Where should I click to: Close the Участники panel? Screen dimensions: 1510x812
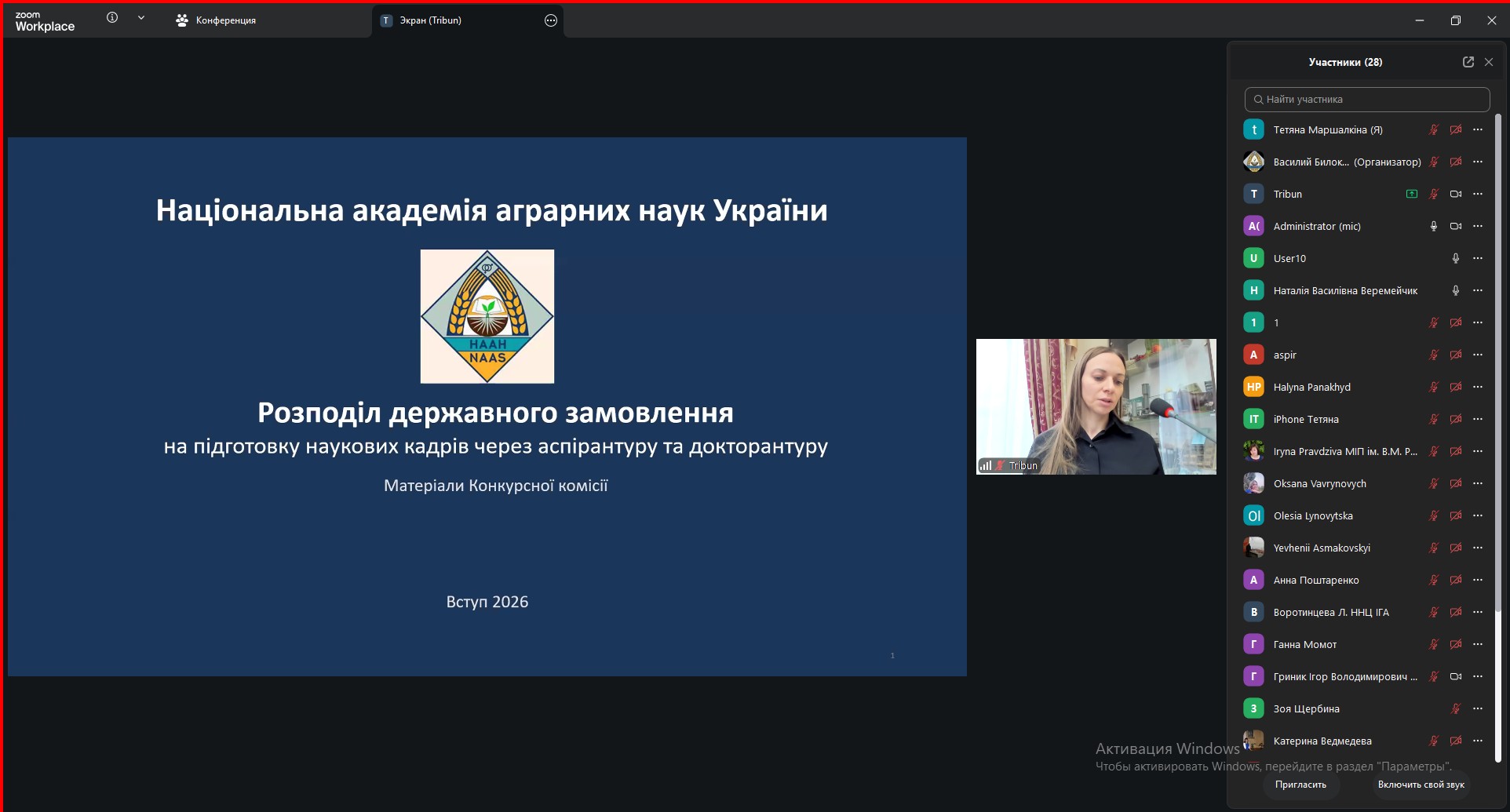[1489, 62]
